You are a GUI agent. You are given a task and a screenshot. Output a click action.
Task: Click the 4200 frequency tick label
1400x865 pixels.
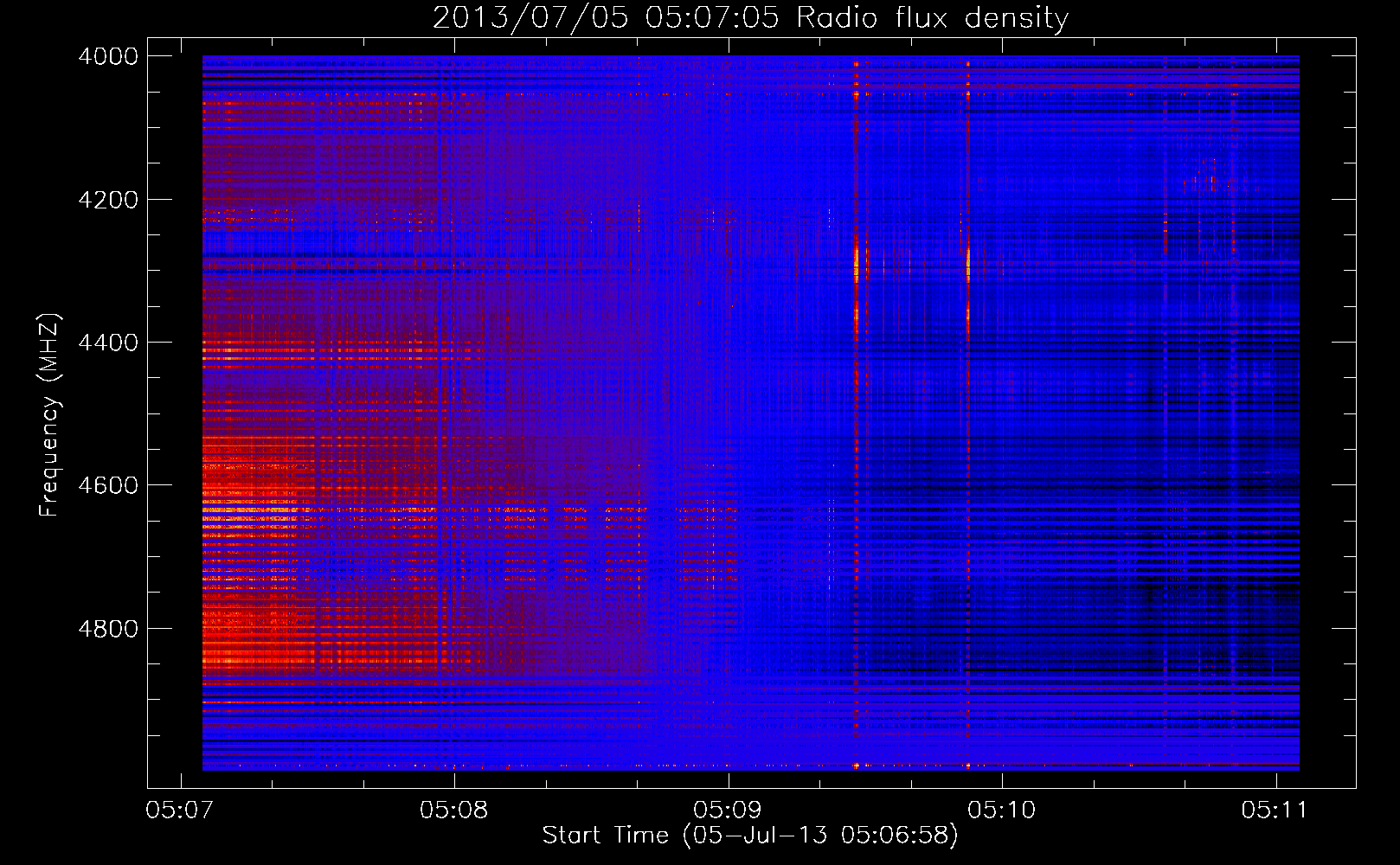[x=108, y=200]
